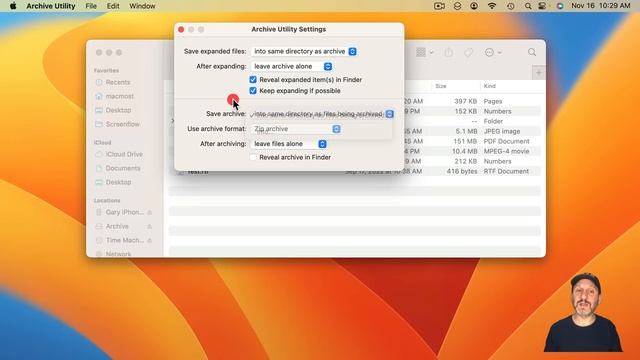
Task: Open Control Center in menu bar
Action: tap(542, 6)
